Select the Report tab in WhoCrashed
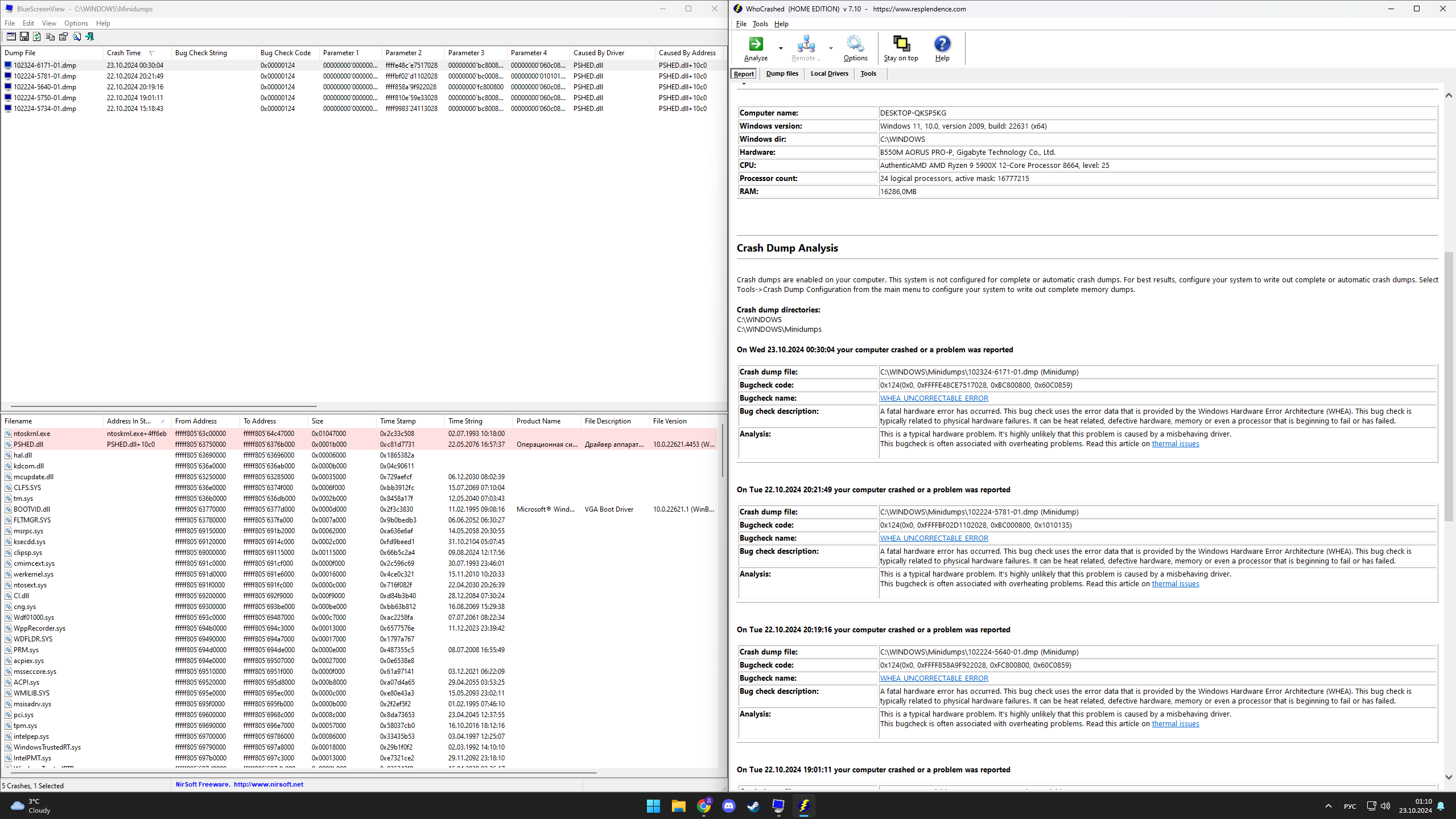1456x819 pixels. (744, 74)
